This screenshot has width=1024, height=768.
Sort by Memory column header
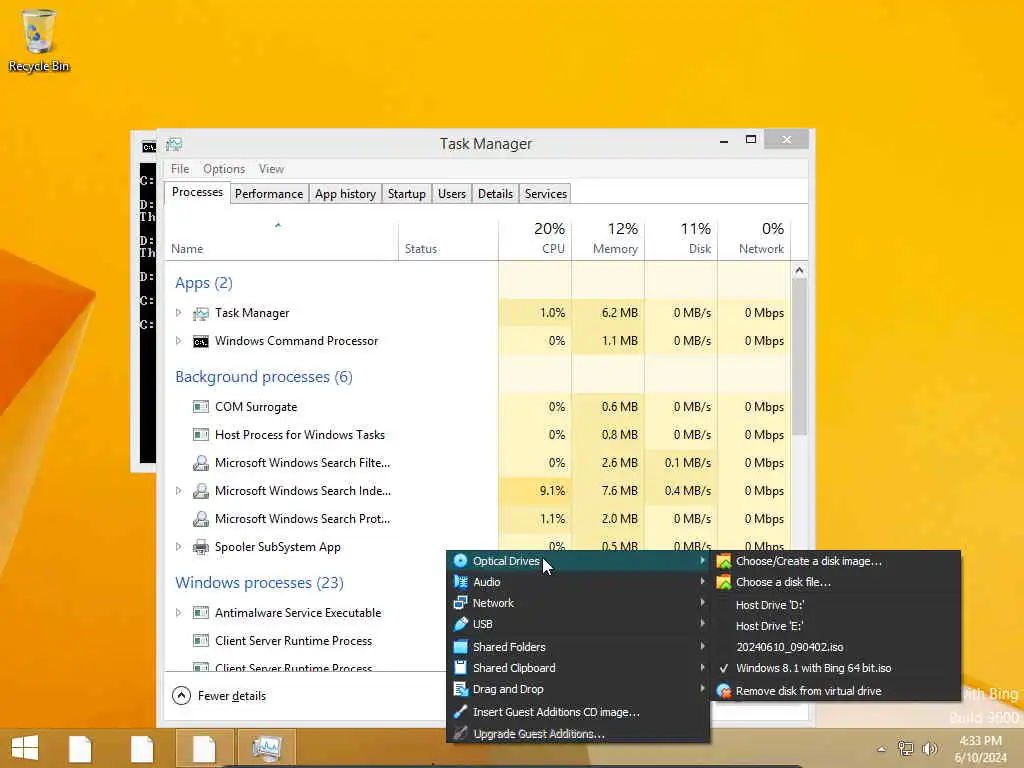pos(608,238)
